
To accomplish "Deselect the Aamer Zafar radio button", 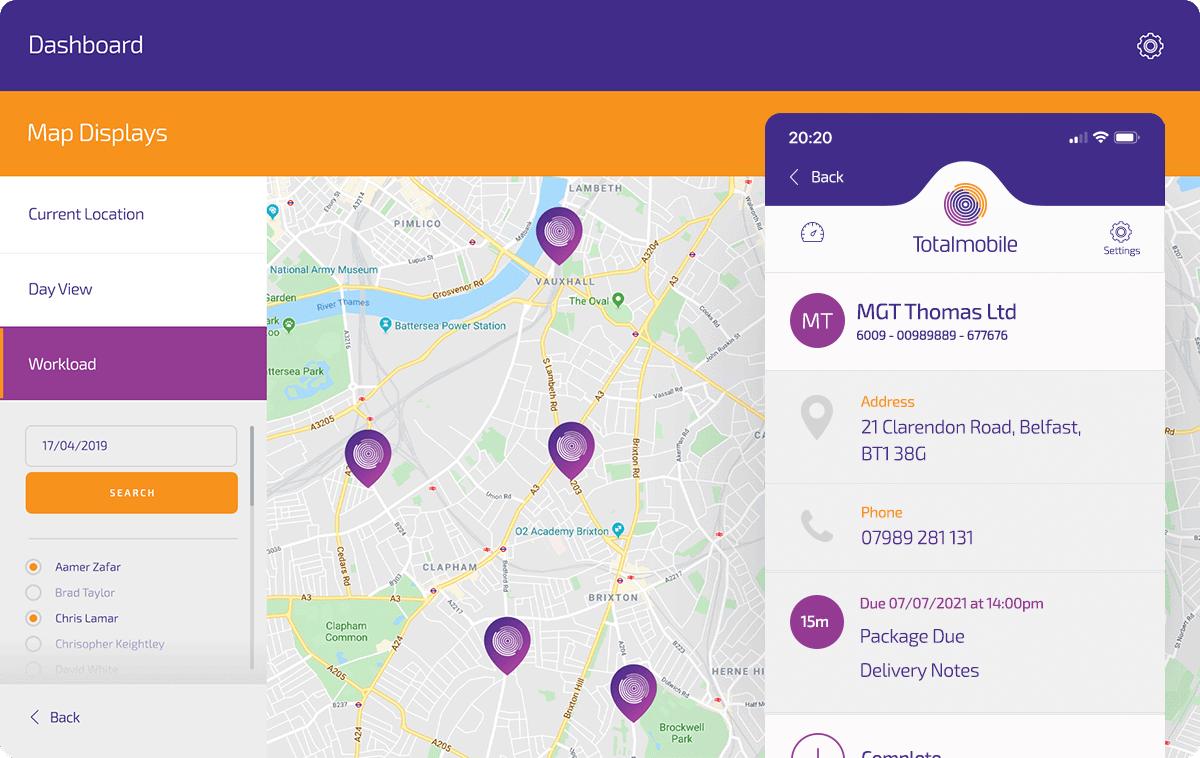I will click(34, 566).
